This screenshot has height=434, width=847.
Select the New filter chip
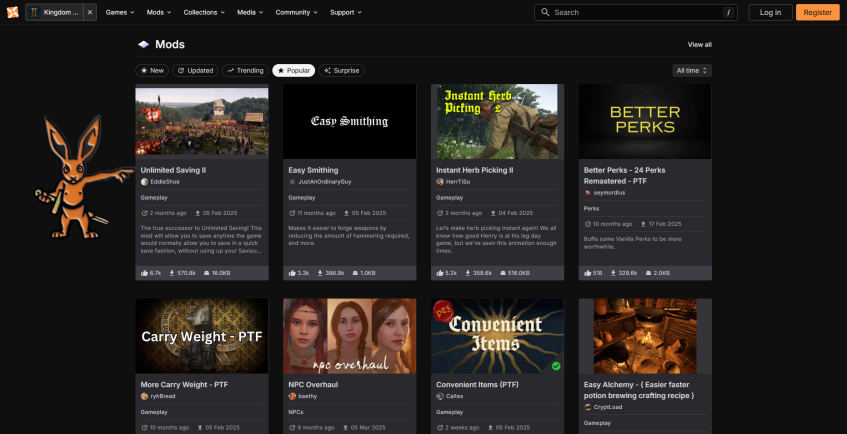[x=151, y=71]
